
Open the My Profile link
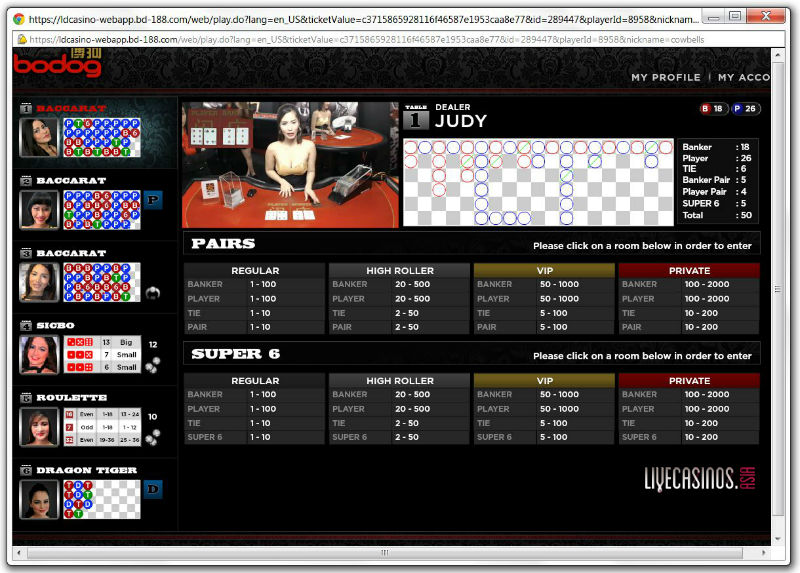666,78
